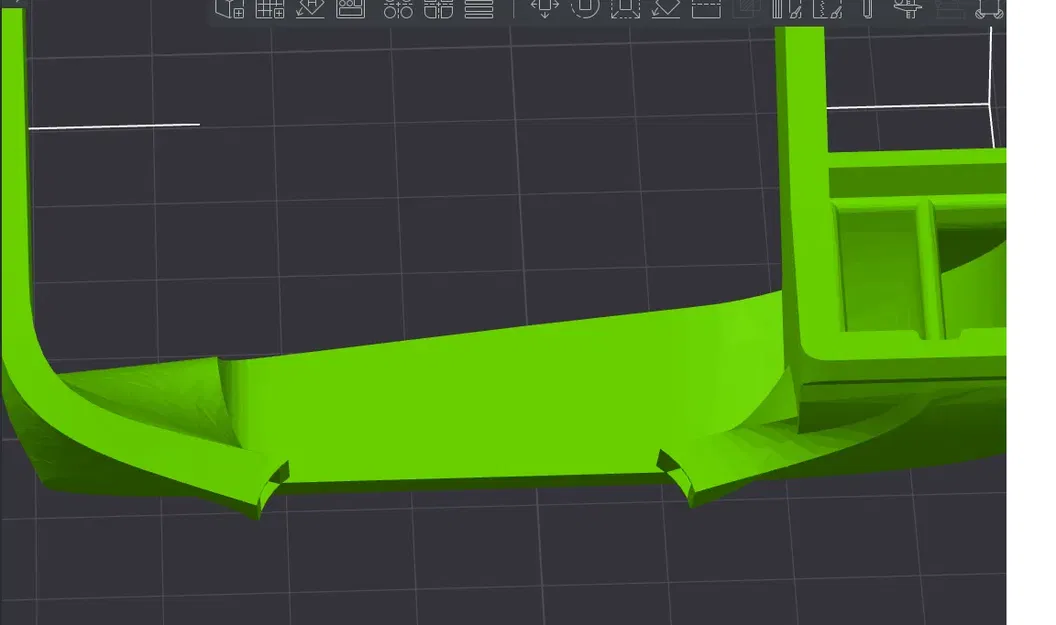The height and width of the screenshot is (625, 1056).
Task: Select the Split to objects tool
Action: [x=399, y=10]
